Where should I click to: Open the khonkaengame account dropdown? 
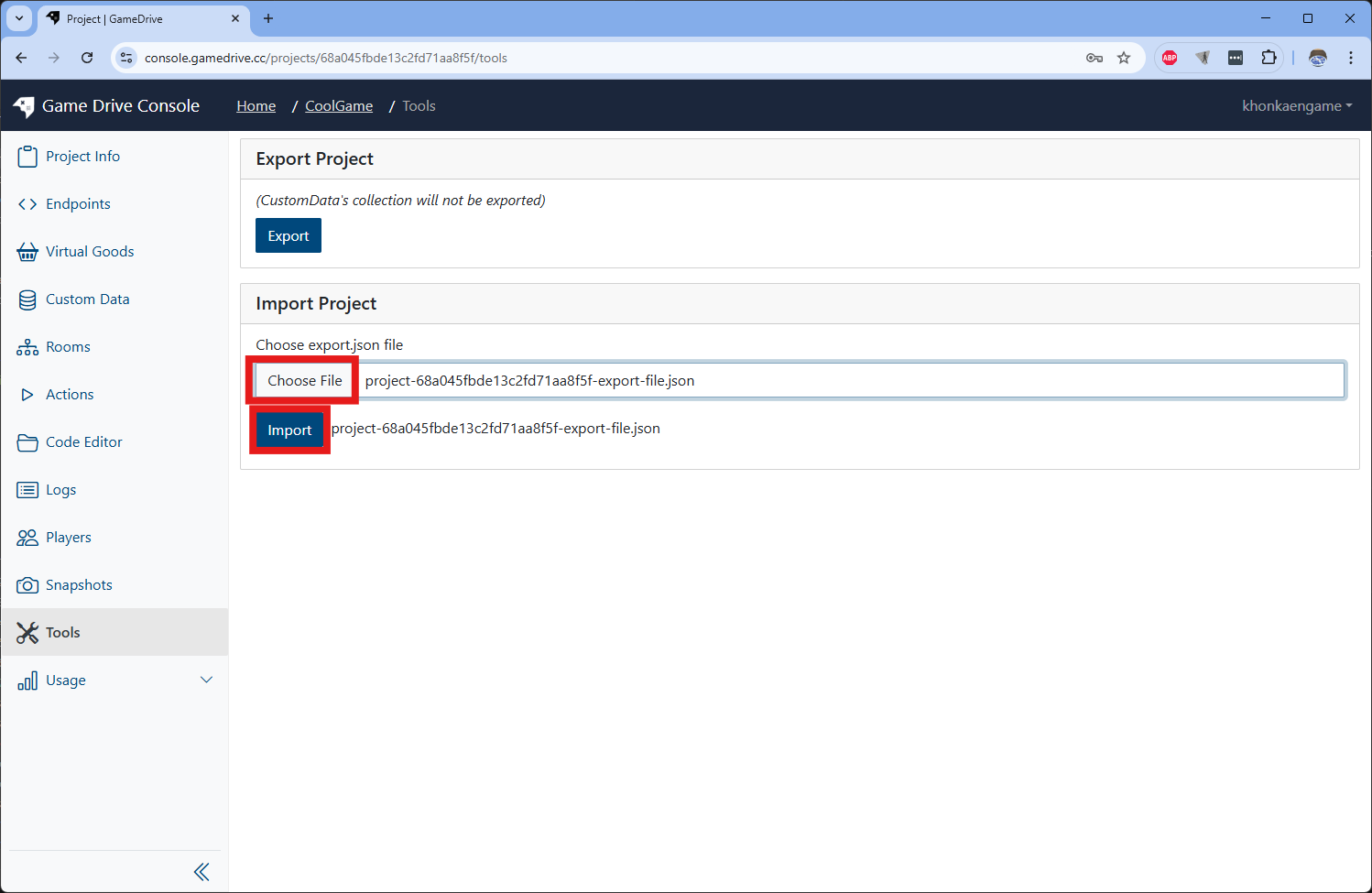tap(1296, 105)
